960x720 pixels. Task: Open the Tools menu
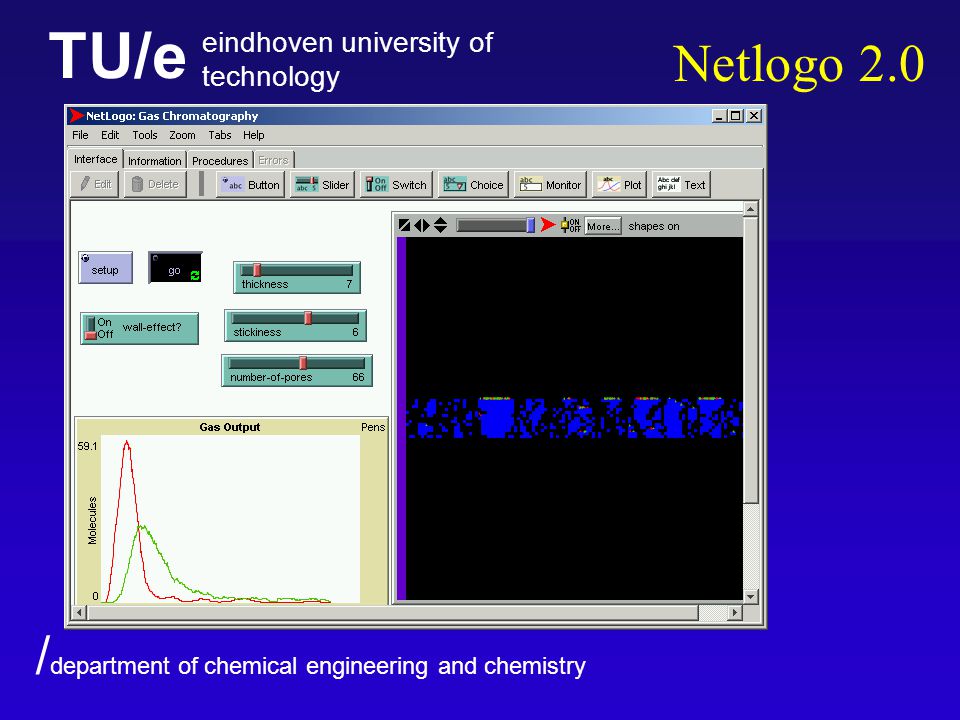pyautogui.click(x=145, y=135)
